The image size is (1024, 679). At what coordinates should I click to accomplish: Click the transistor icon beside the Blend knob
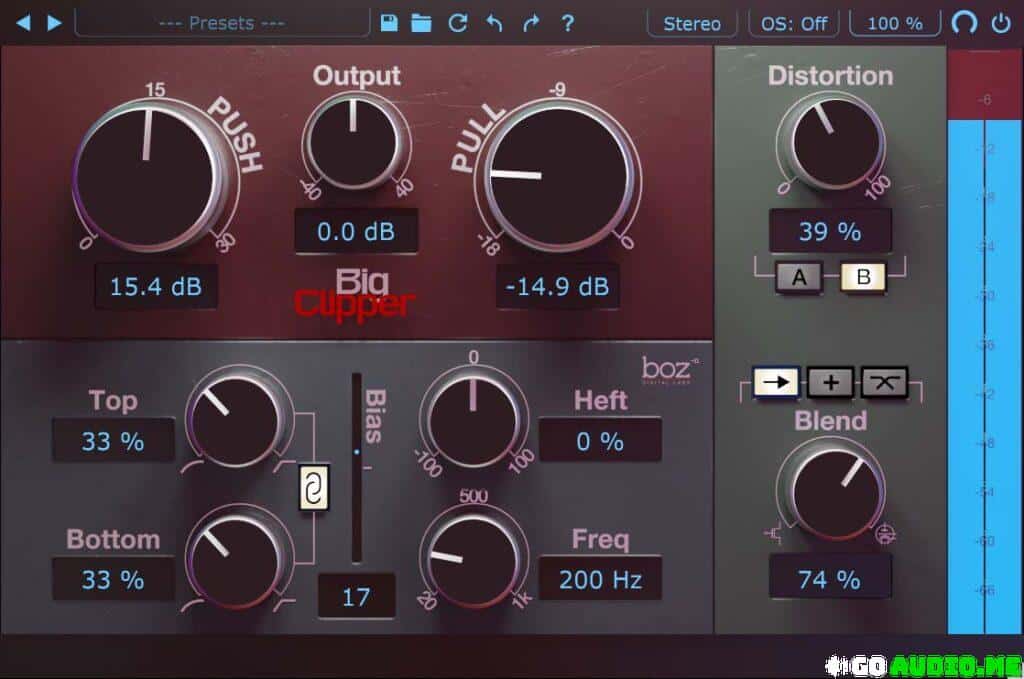click(775, 534)
